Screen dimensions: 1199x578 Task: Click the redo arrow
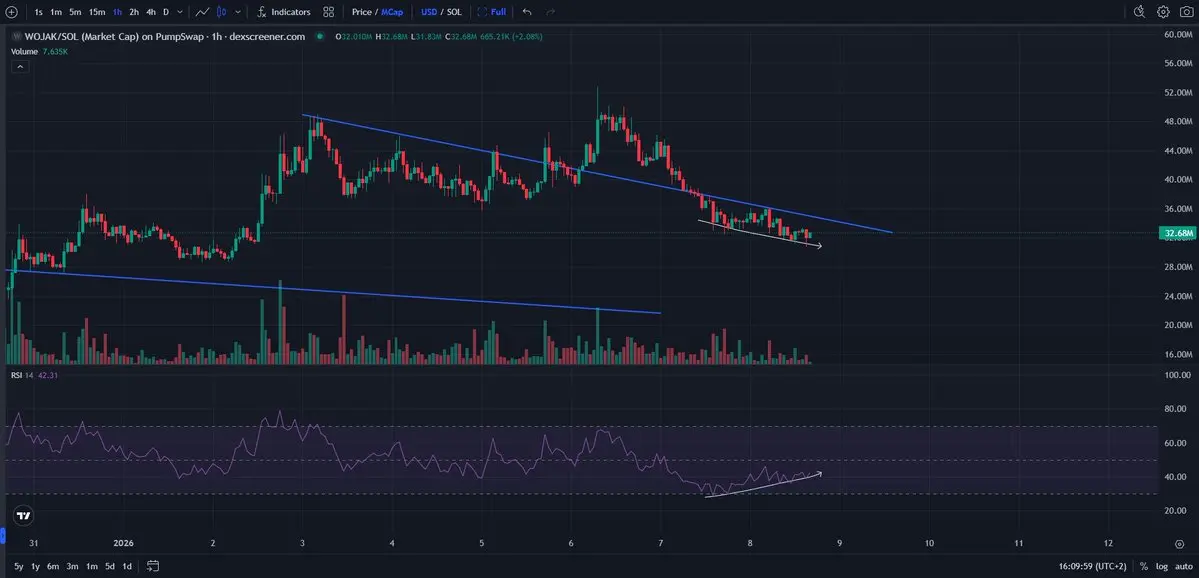pos(551,12)
